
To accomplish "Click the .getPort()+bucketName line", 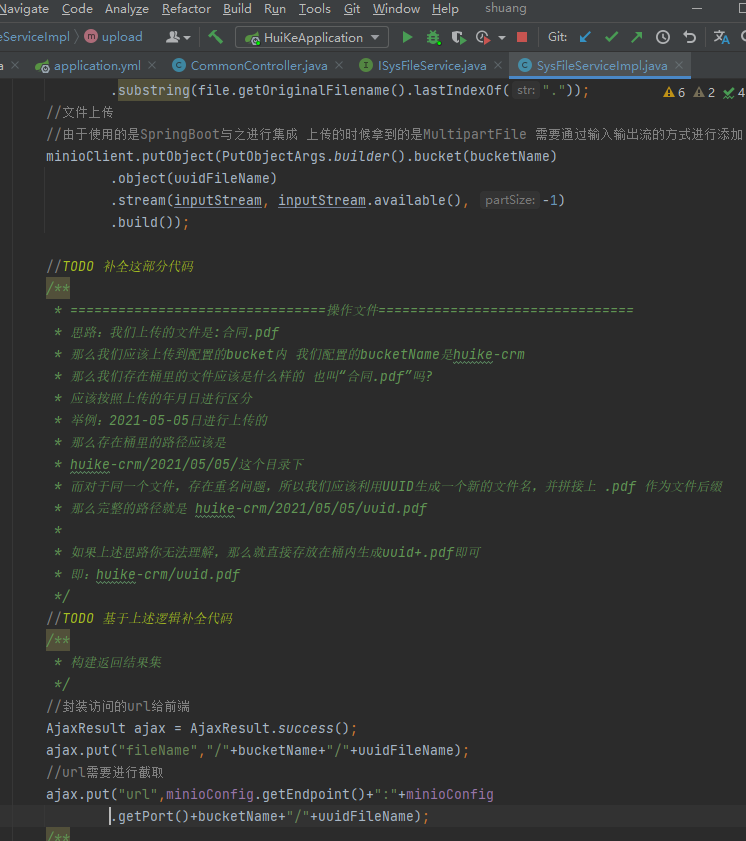I will click(x=270, y=816).
